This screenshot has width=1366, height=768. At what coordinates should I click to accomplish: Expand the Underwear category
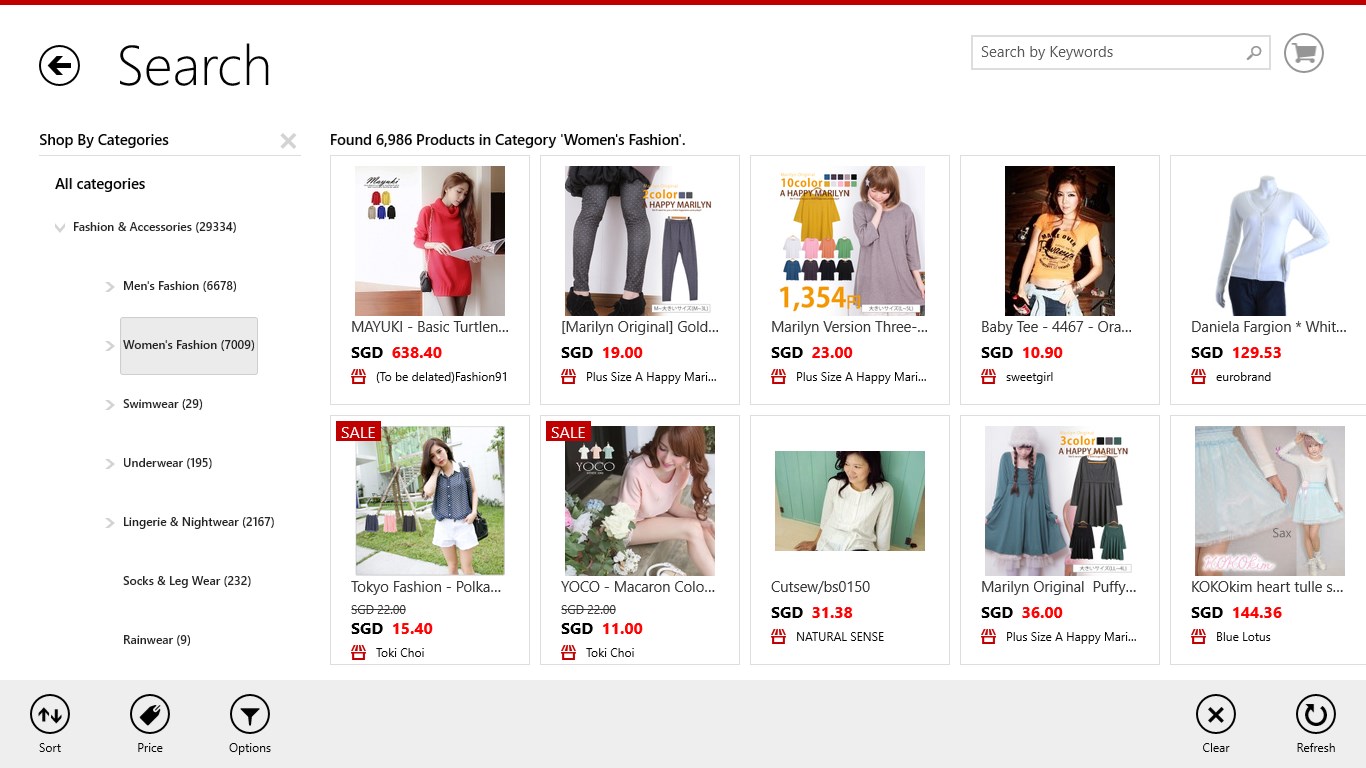click(x=109, y=463)
